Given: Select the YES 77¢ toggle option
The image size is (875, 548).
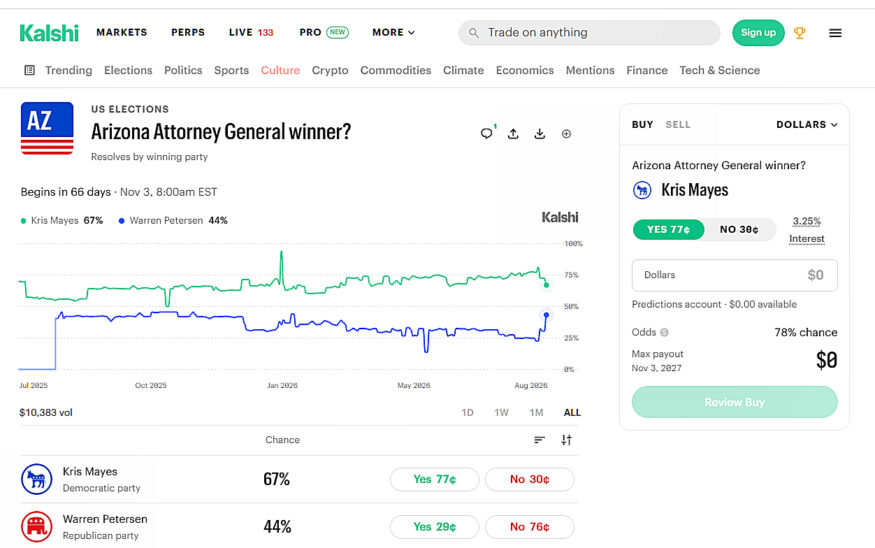Looking at the screenshot, I should [x=668, y=229].
